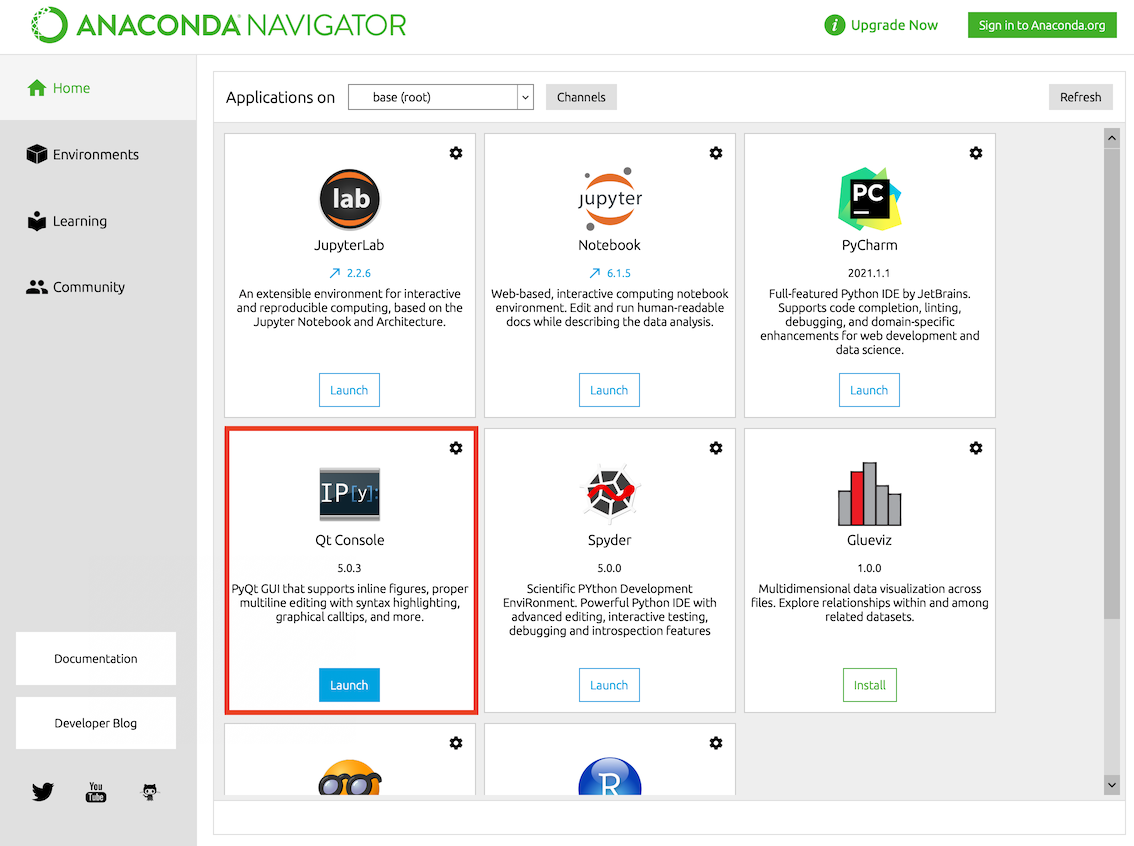Open the settings gear on the JupyterLab card
This screenshot has height=846, width=1134.
point(456,153)
